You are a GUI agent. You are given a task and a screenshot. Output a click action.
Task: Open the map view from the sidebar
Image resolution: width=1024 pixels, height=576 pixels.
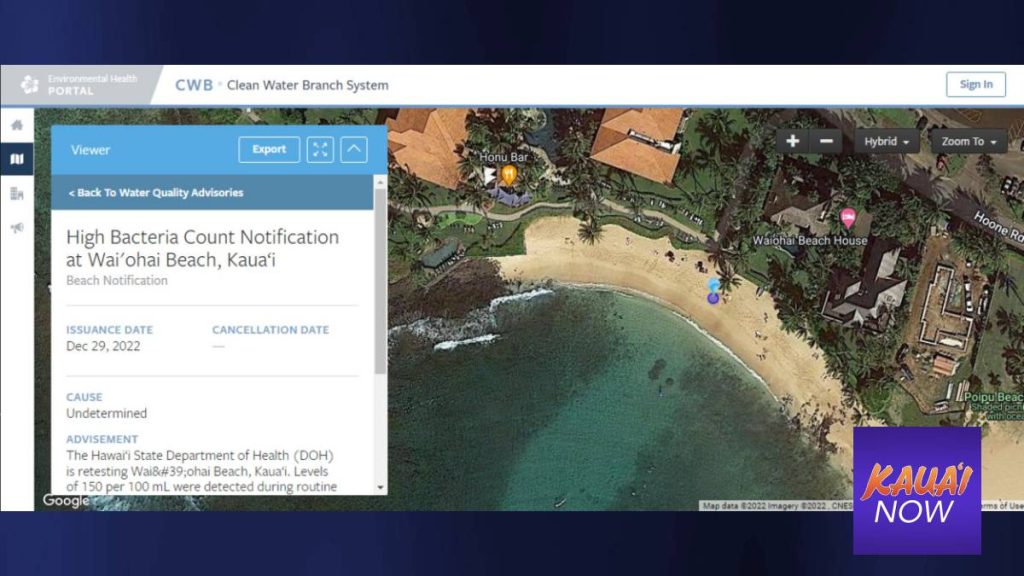point(16,159)
